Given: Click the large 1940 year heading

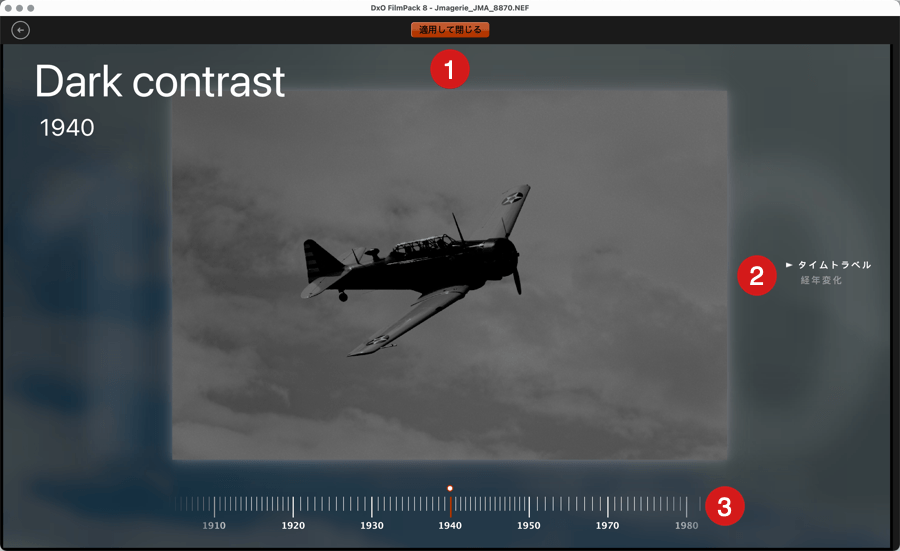Looking at the screenshot, I should [x=67, y=127].
